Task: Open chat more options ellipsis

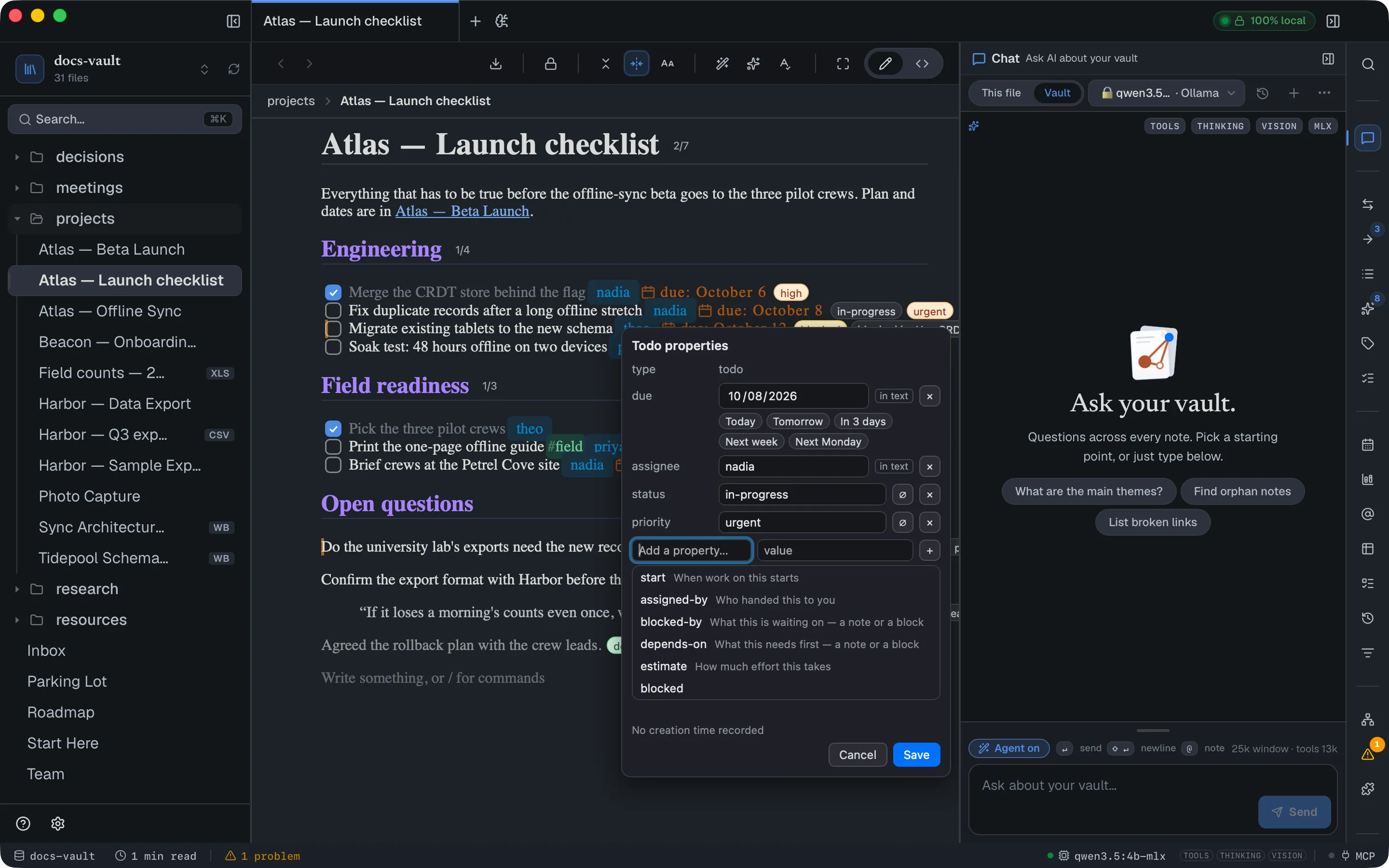Action: tap(1324, 93)
